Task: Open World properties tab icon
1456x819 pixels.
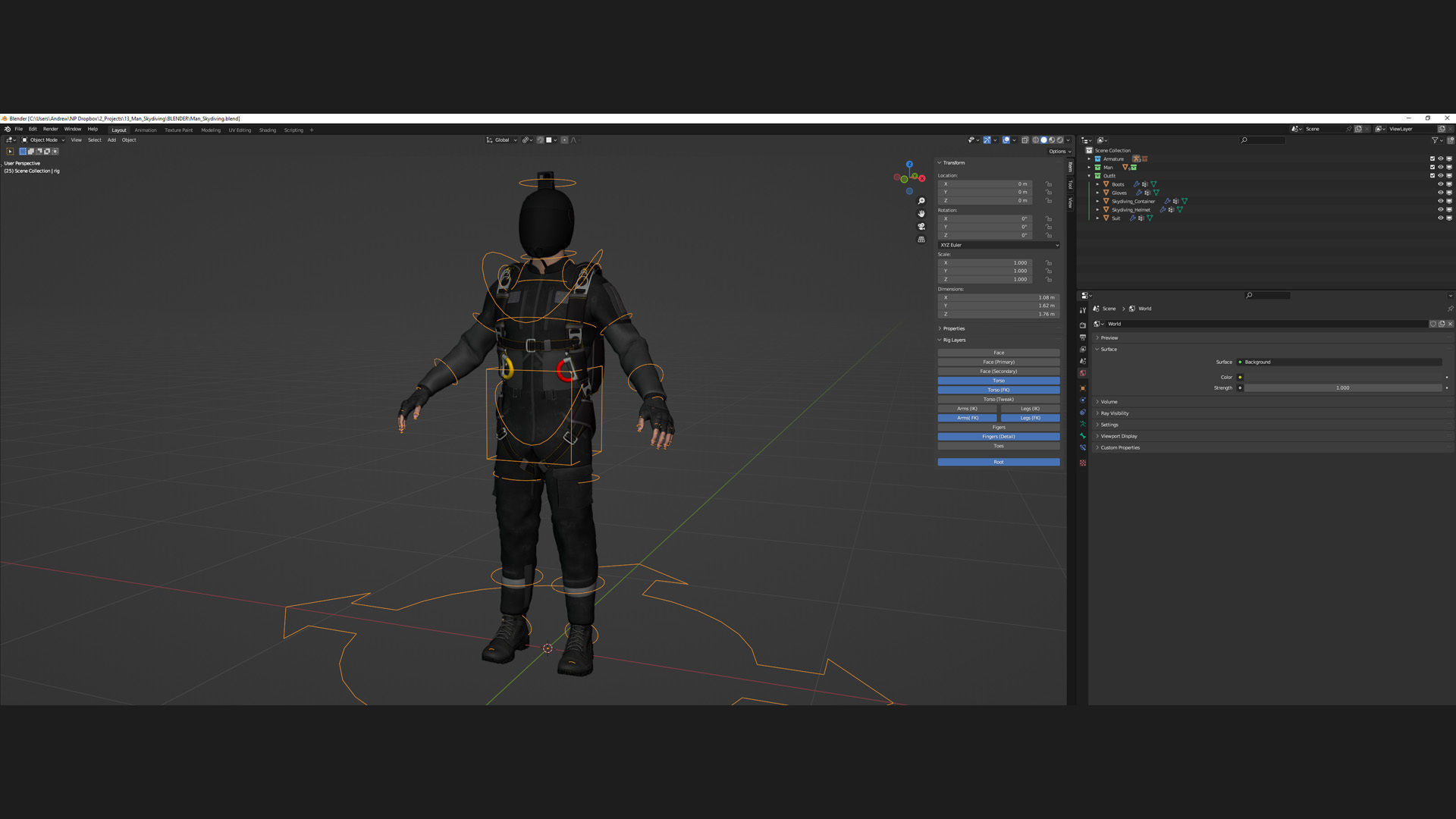Action: point(1083,373)
